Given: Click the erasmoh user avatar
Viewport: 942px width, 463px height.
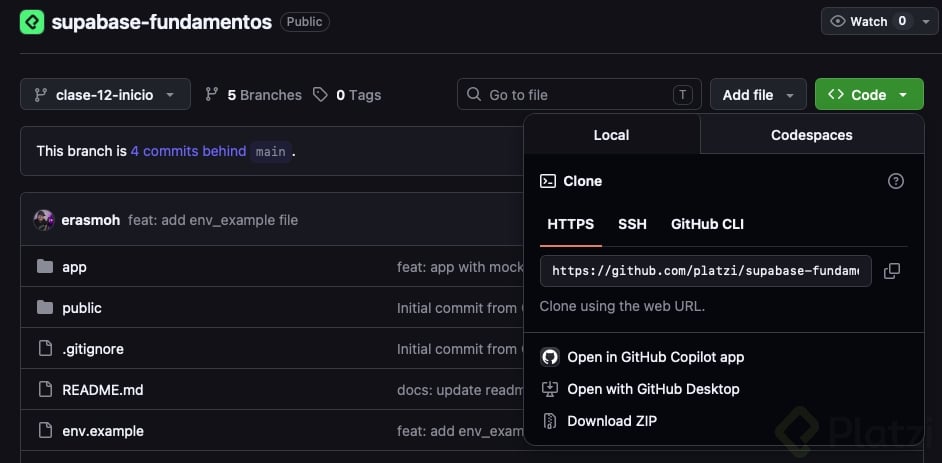Looking at the screenshot, I should point(44,220).
